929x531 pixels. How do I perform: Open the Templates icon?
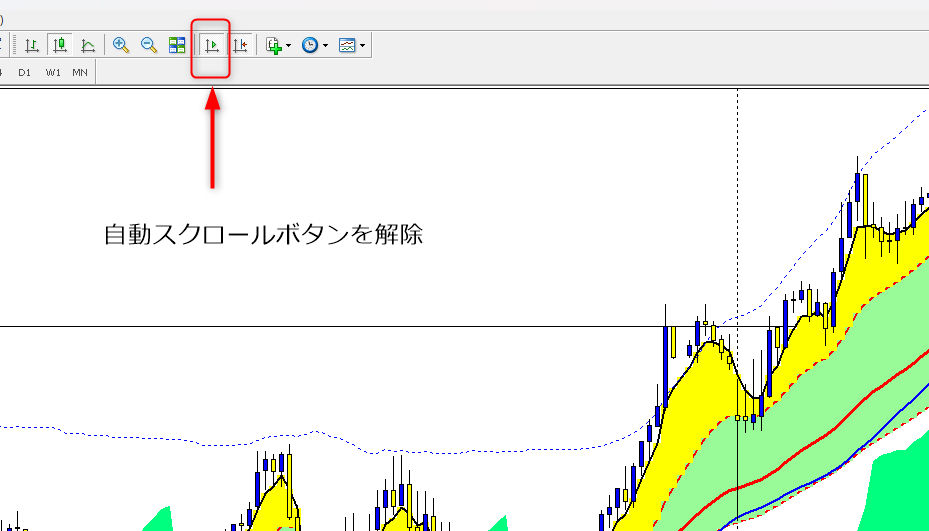[347, 45]
